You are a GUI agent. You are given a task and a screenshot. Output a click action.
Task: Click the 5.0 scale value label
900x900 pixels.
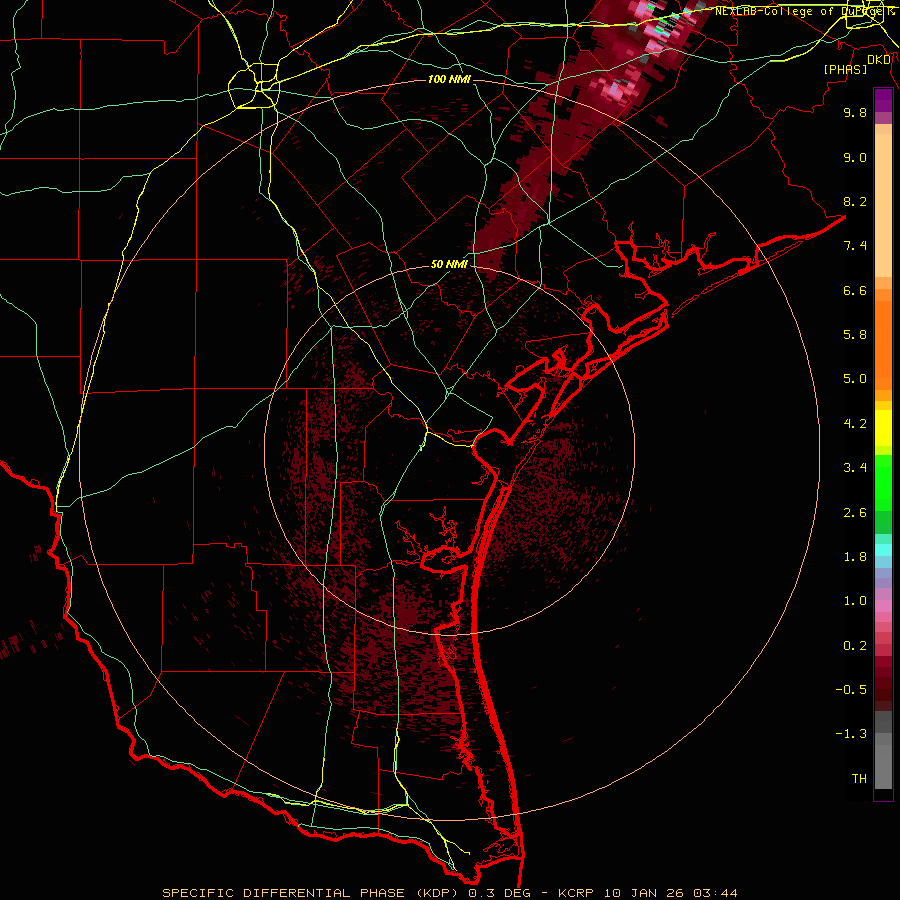point(855,379)
